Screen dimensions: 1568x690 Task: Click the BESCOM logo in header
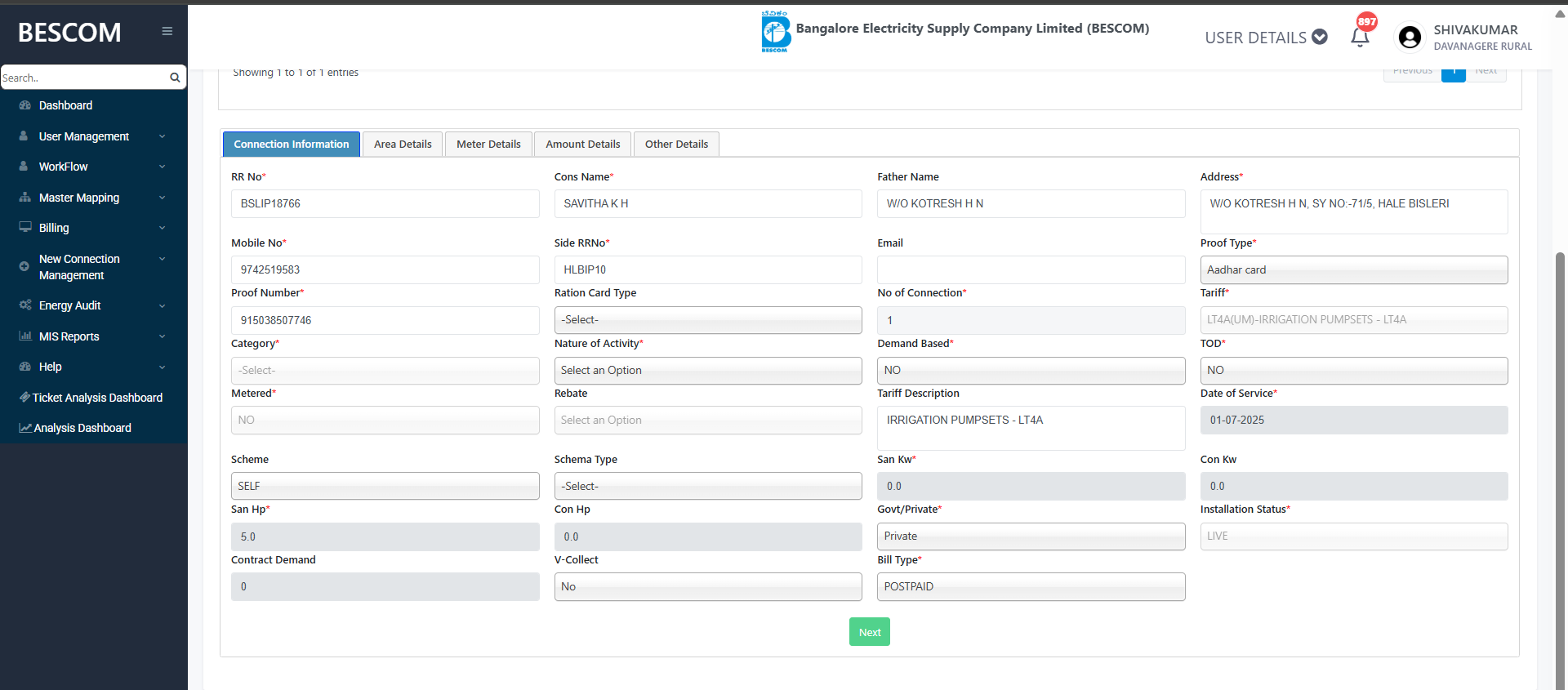(x=775, y=33)
